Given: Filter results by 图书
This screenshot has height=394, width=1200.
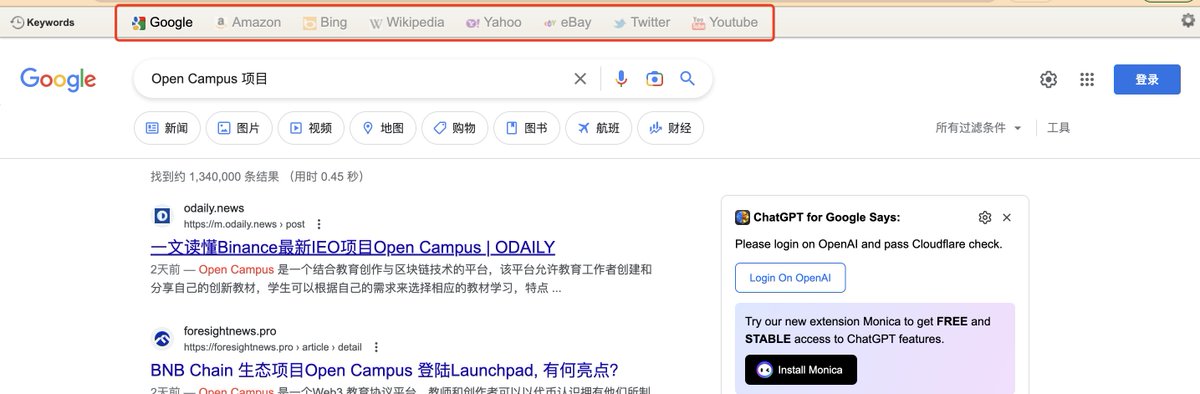Looking at the screenshot, I should pos(527,128).
